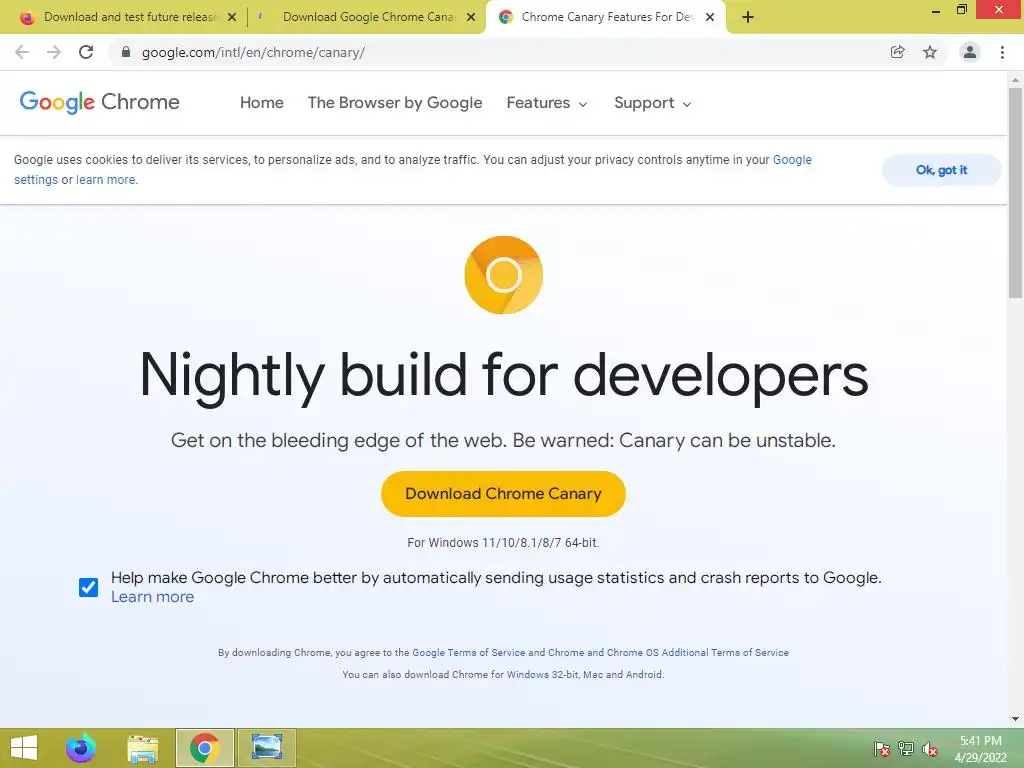This screenshot has width=1024, height=768.
Task: Click the Chrome taskbar icon
Action: (x=204, y=748)
